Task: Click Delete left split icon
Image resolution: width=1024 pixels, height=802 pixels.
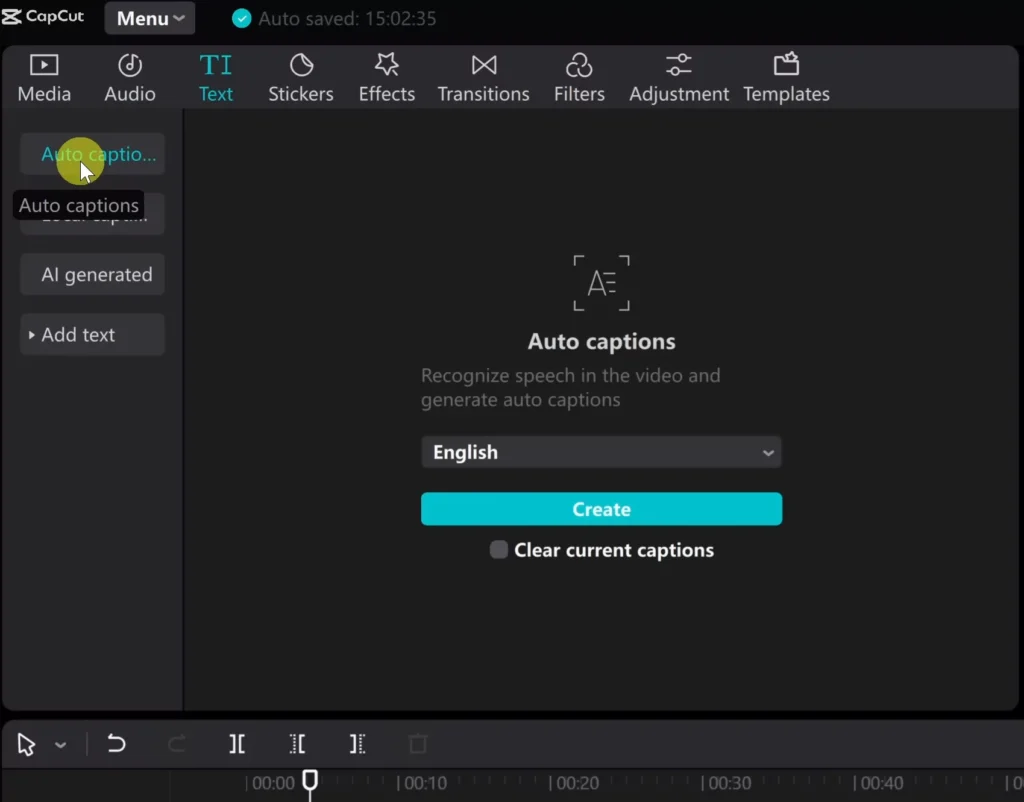Action: (297, 744)
